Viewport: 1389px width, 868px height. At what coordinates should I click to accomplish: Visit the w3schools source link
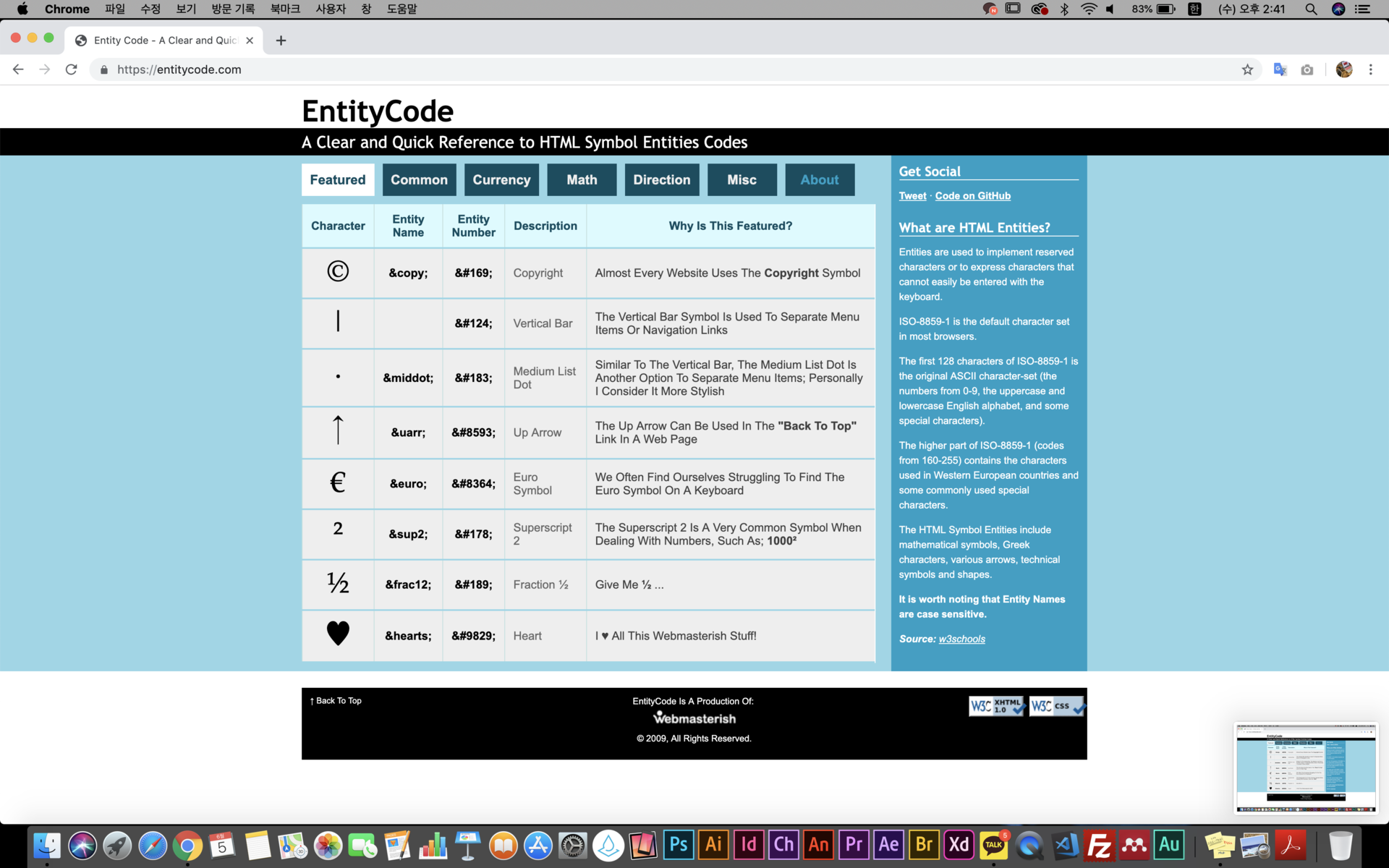961,639
